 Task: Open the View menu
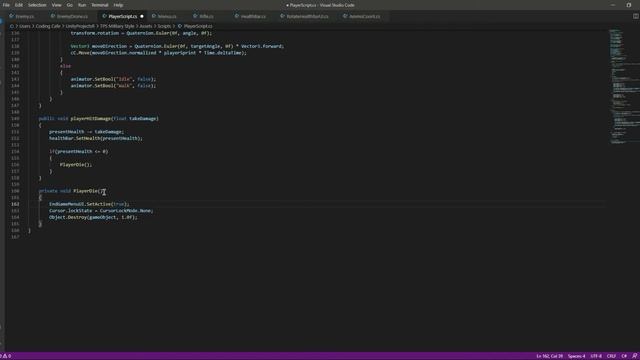[56, 5]
